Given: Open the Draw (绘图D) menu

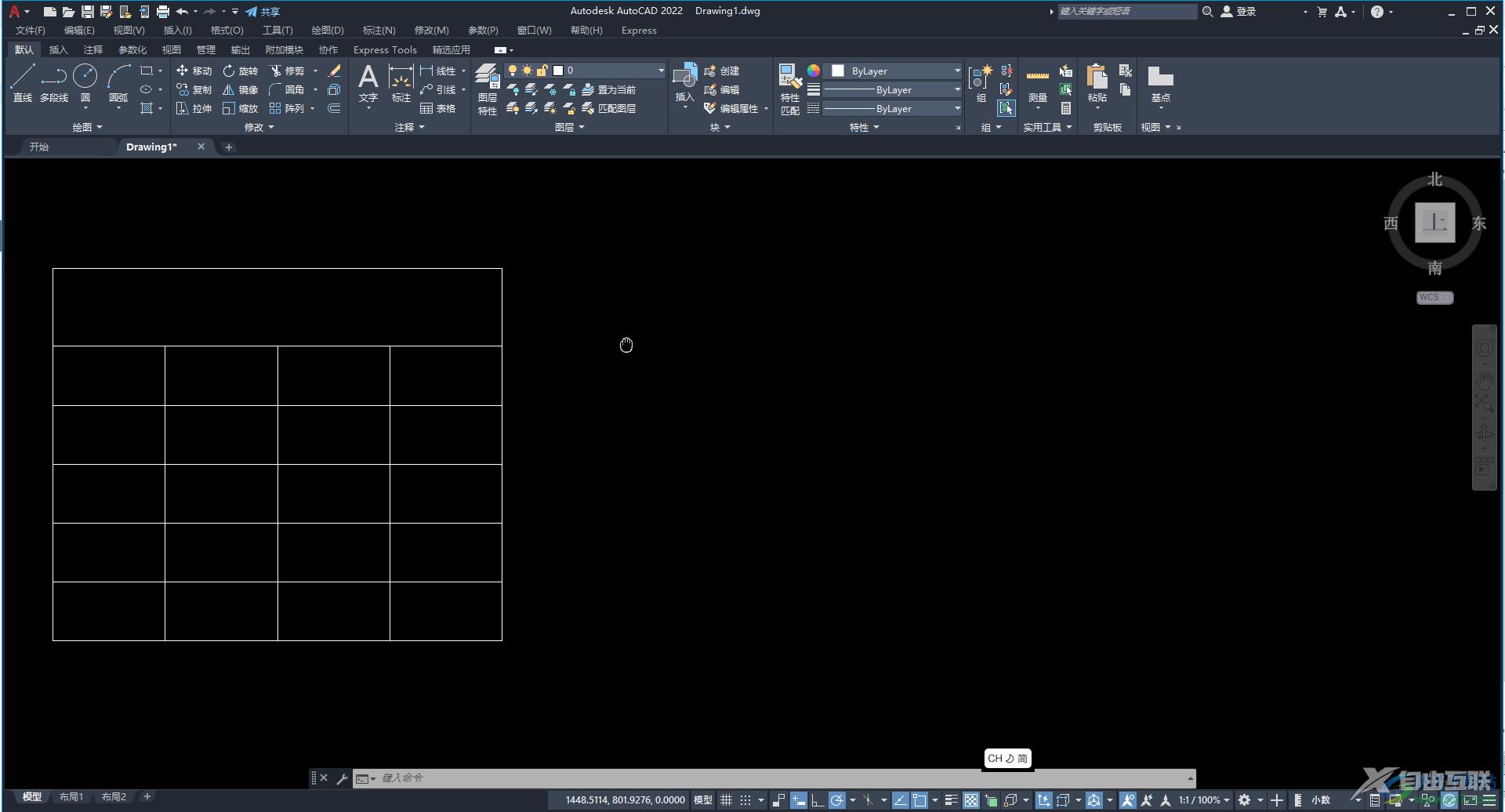Looking at the screenshot, I should (x=328, y=30).
